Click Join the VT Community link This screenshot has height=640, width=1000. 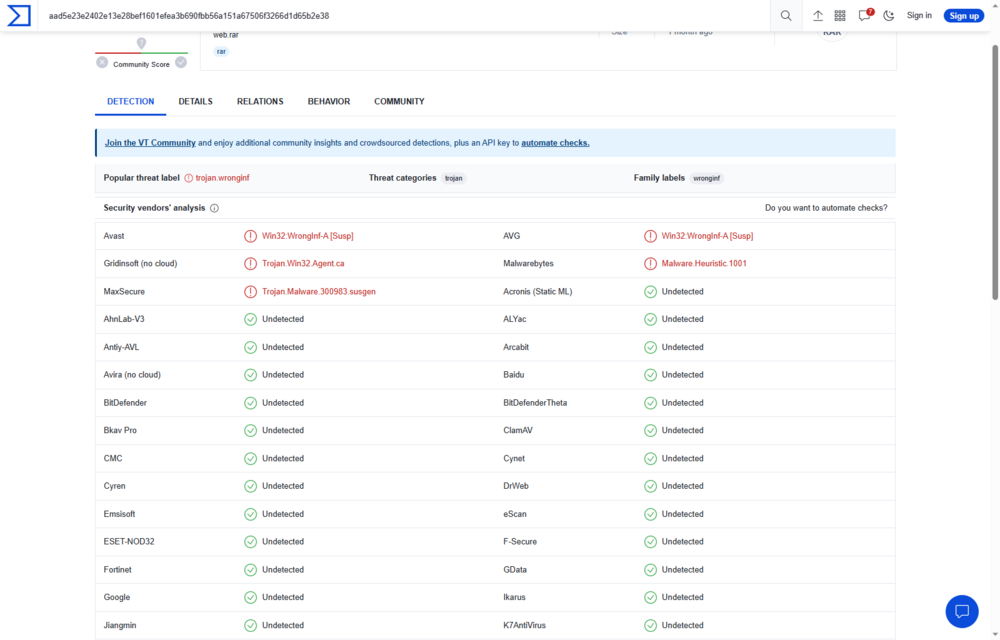[x=150, y=143]
